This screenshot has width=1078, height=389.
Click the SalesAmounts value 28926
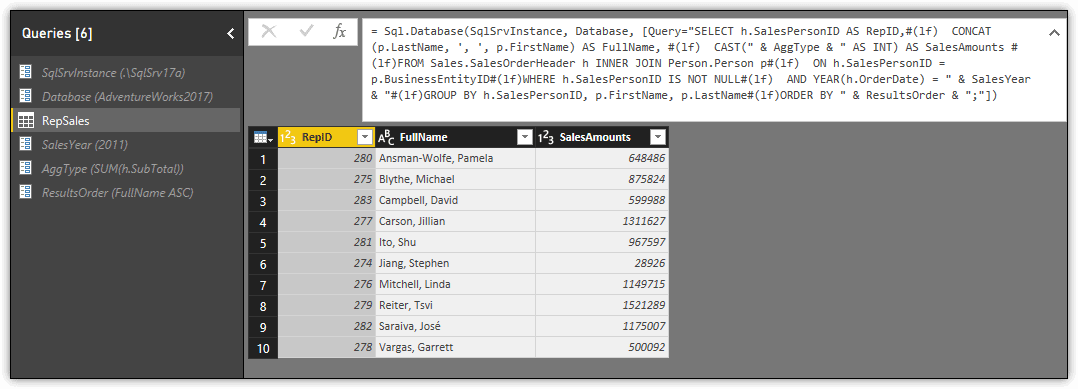[602, 263]
